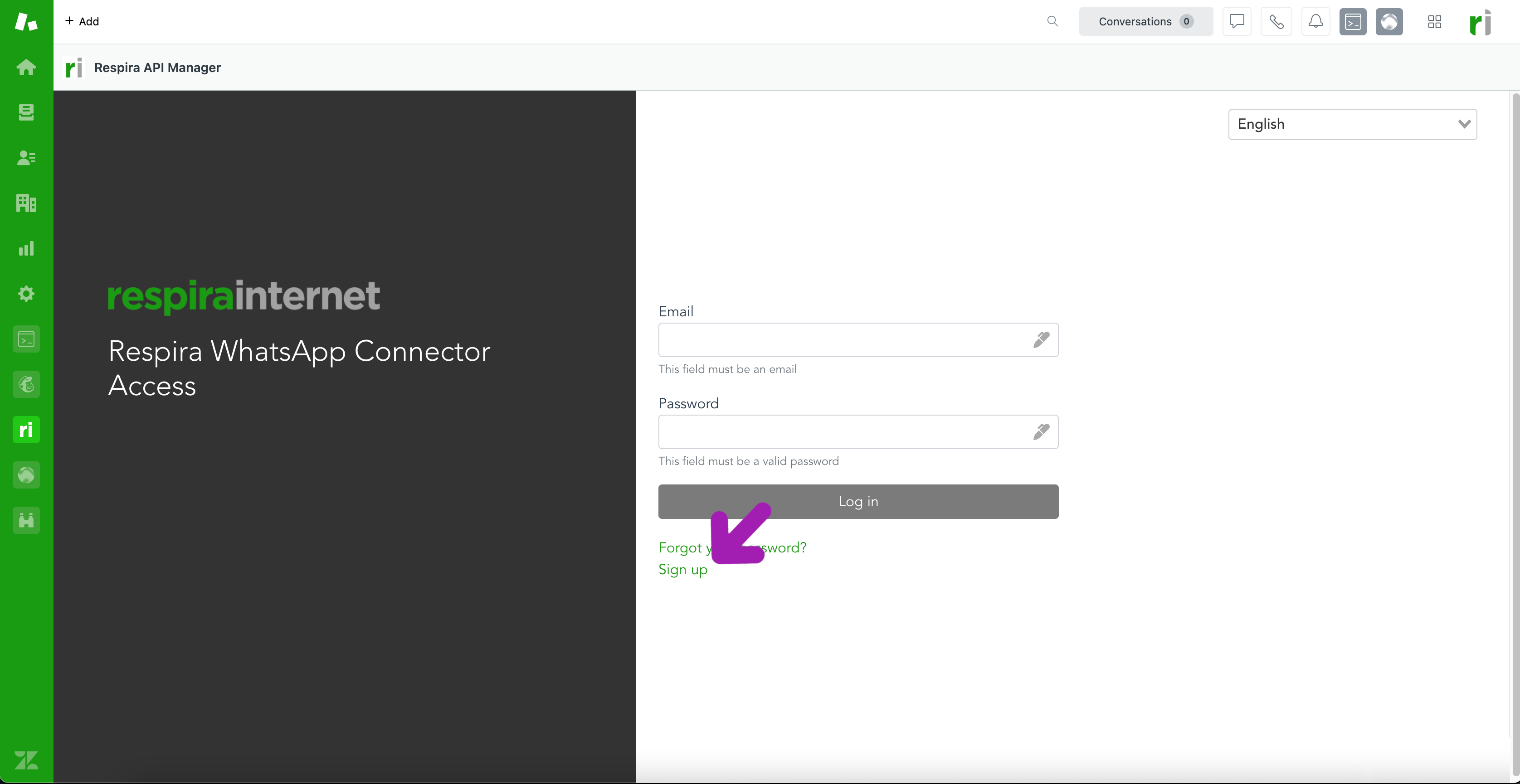The image size is (1520, 784).
Task: Open the English language dropdown
Action: 1352,124
